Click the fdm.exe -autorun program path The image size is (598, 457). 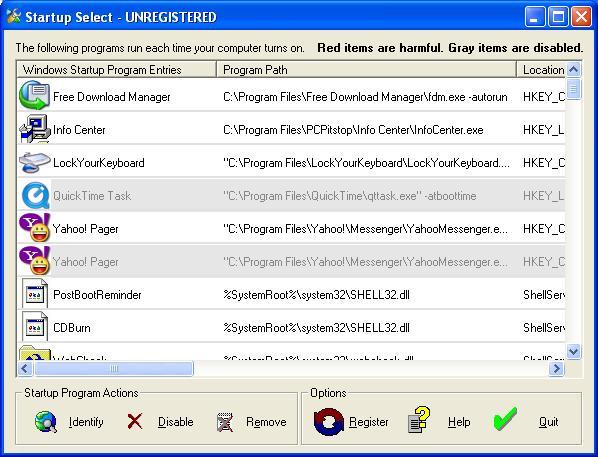[365, 97]
